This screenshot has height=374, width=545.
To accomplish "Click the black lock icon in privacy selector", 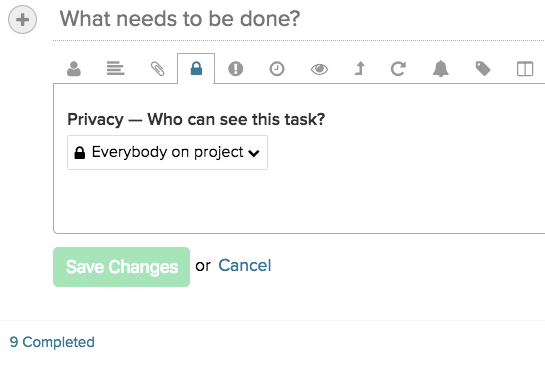I will [x=80, y=153].
